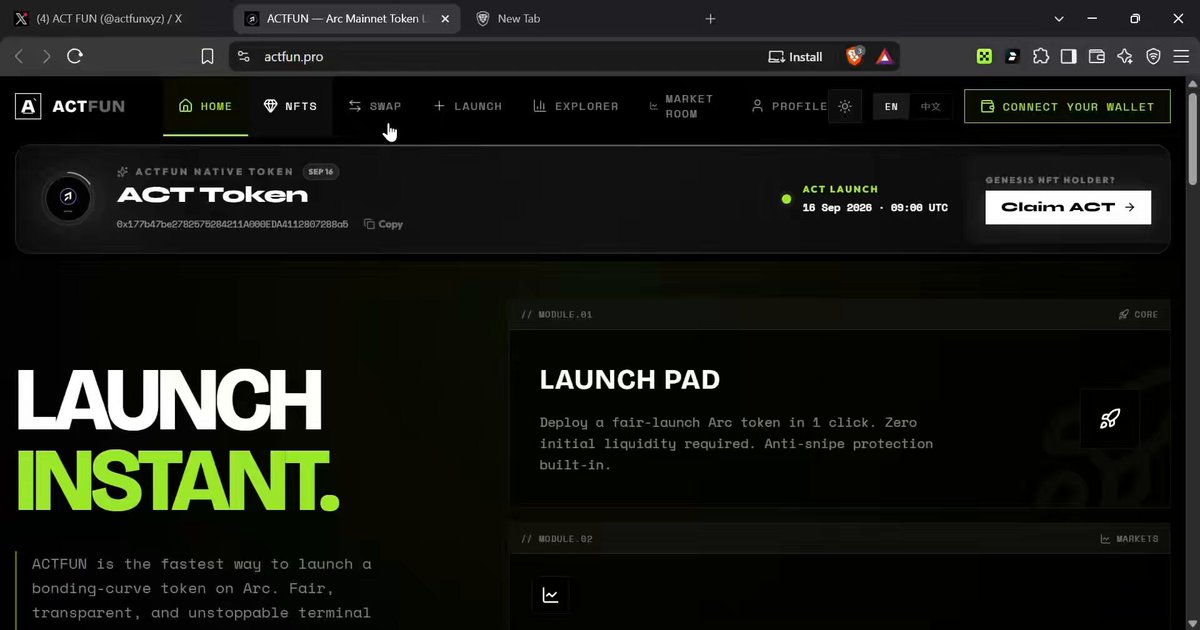
Task: Install the ACTFUN web app
Action: pos(795,57)
